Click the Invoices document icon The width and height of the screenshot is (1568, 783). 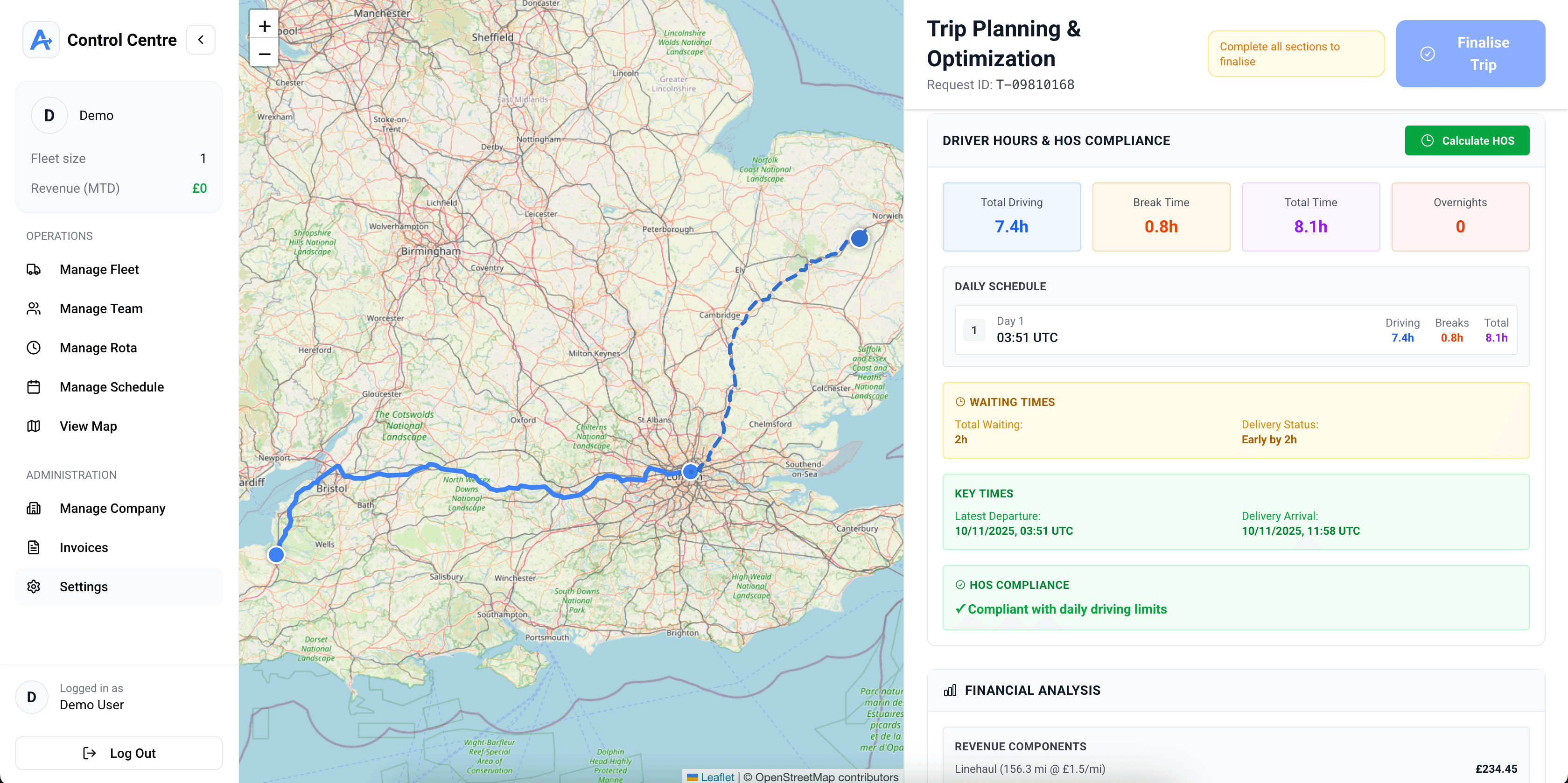[34, 547]
